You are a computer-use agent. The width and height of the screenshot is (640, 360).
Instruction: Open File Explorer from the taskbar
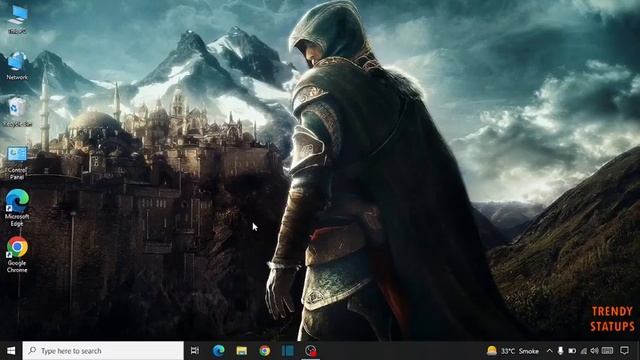[x=242, y=351]
